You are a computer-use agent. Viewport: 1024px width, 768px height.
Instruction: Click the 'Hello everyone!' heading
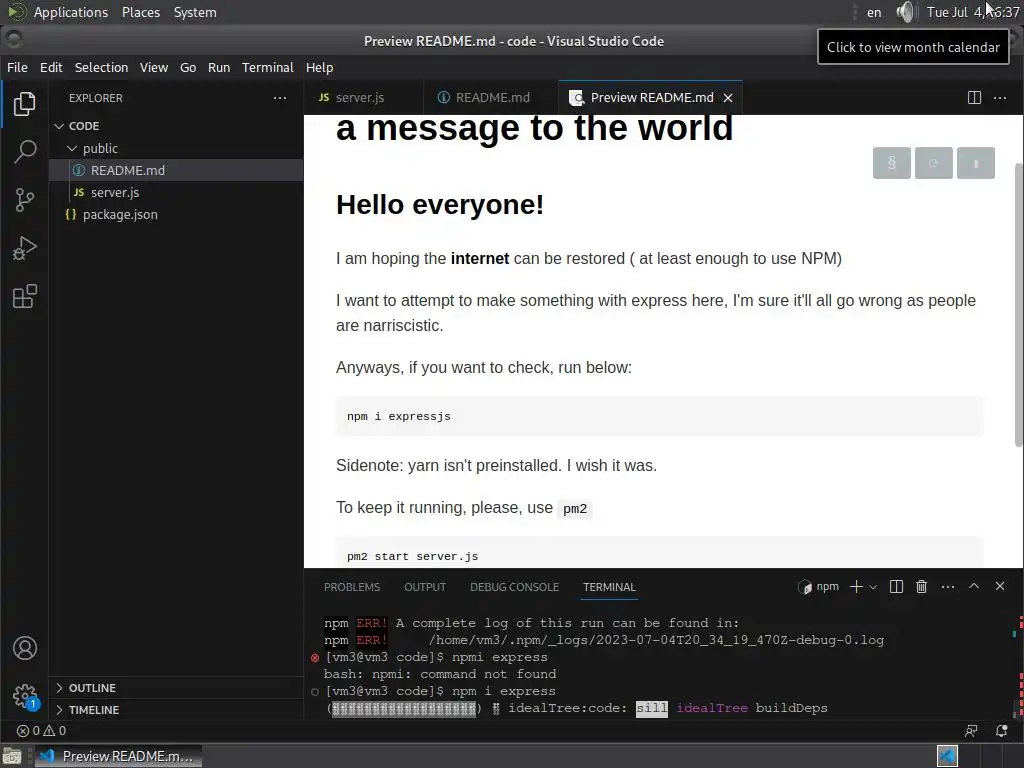pyautogui.click(x=440, y=204)
